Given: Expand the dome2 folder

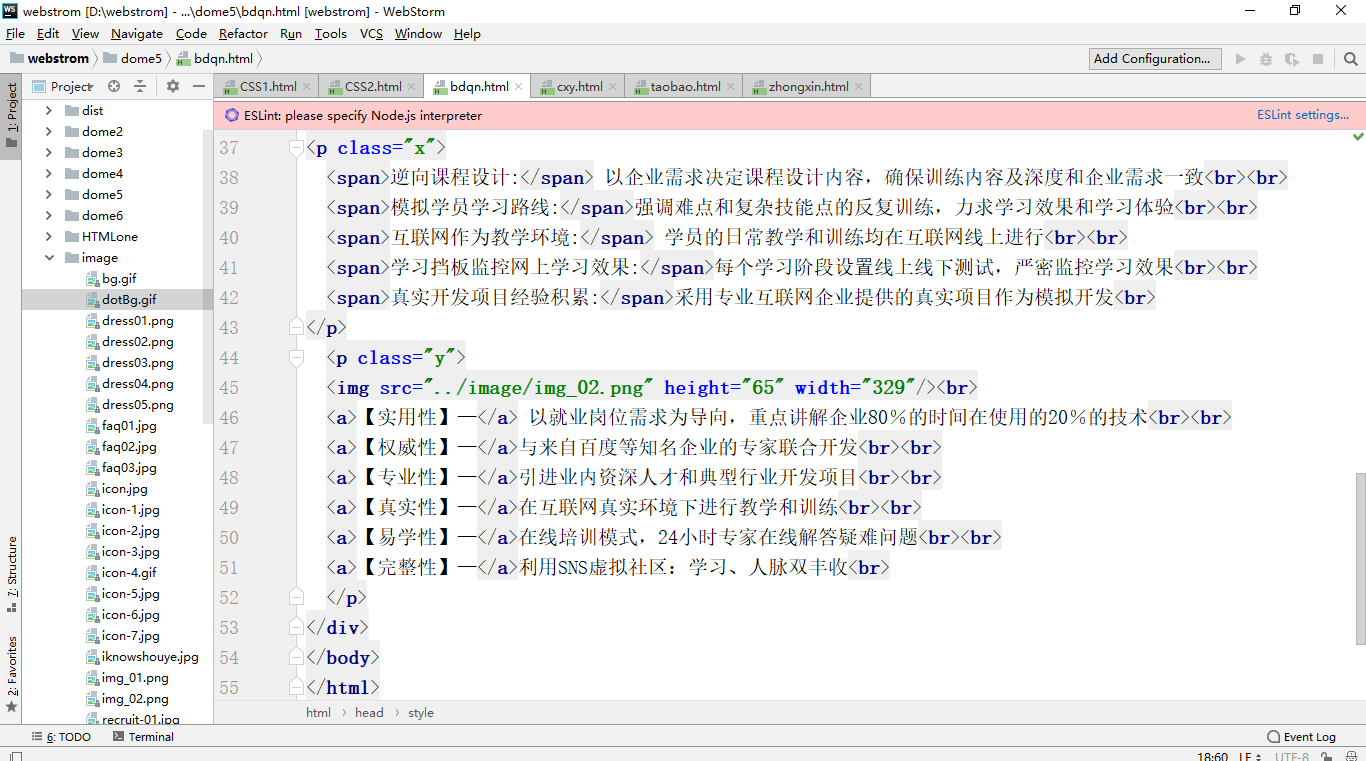Looking at the screenshot, I should click(x=48, y=132).
